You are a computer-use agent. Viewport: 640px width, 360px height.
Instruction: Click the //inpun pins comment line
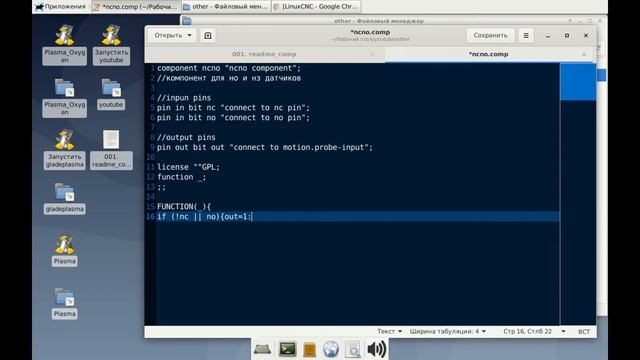coord(184,98)
